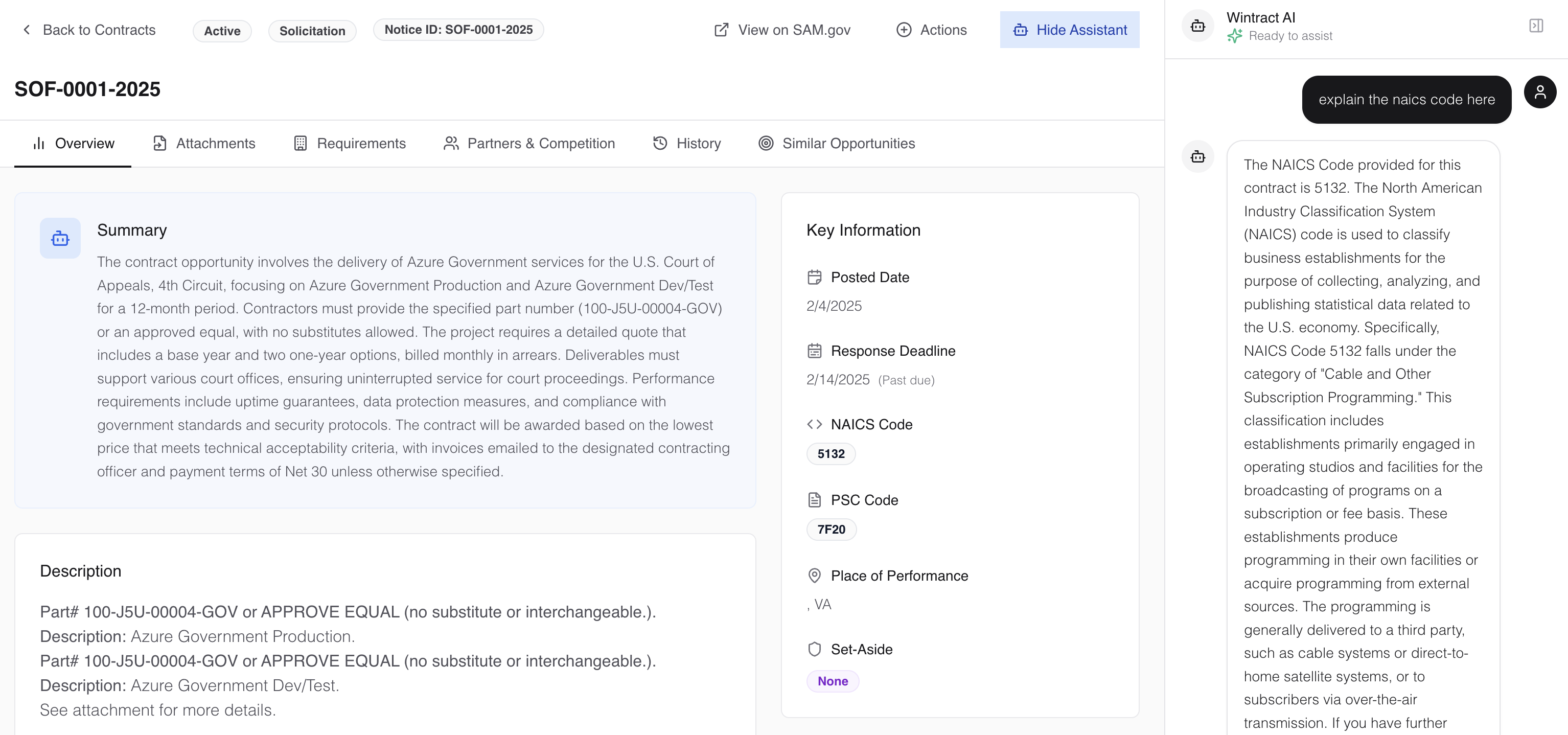
Task: Click the 5132 NAICS code badge
Action: click(831, 454)
